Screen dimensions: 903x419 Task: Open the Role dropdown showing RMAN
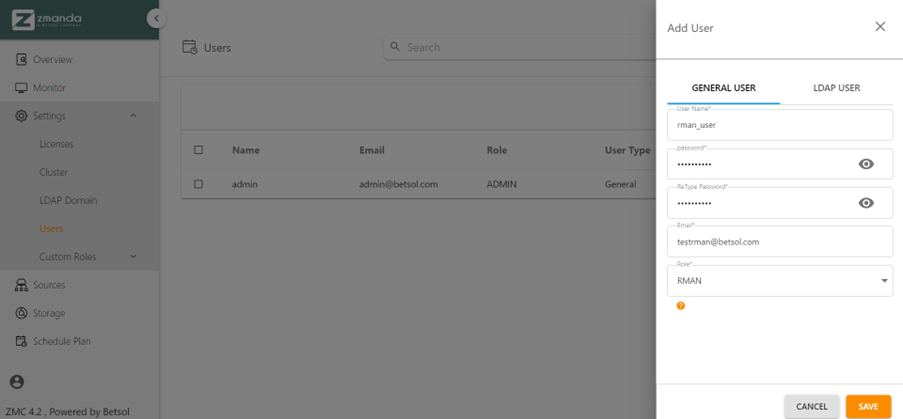(779, 281)
